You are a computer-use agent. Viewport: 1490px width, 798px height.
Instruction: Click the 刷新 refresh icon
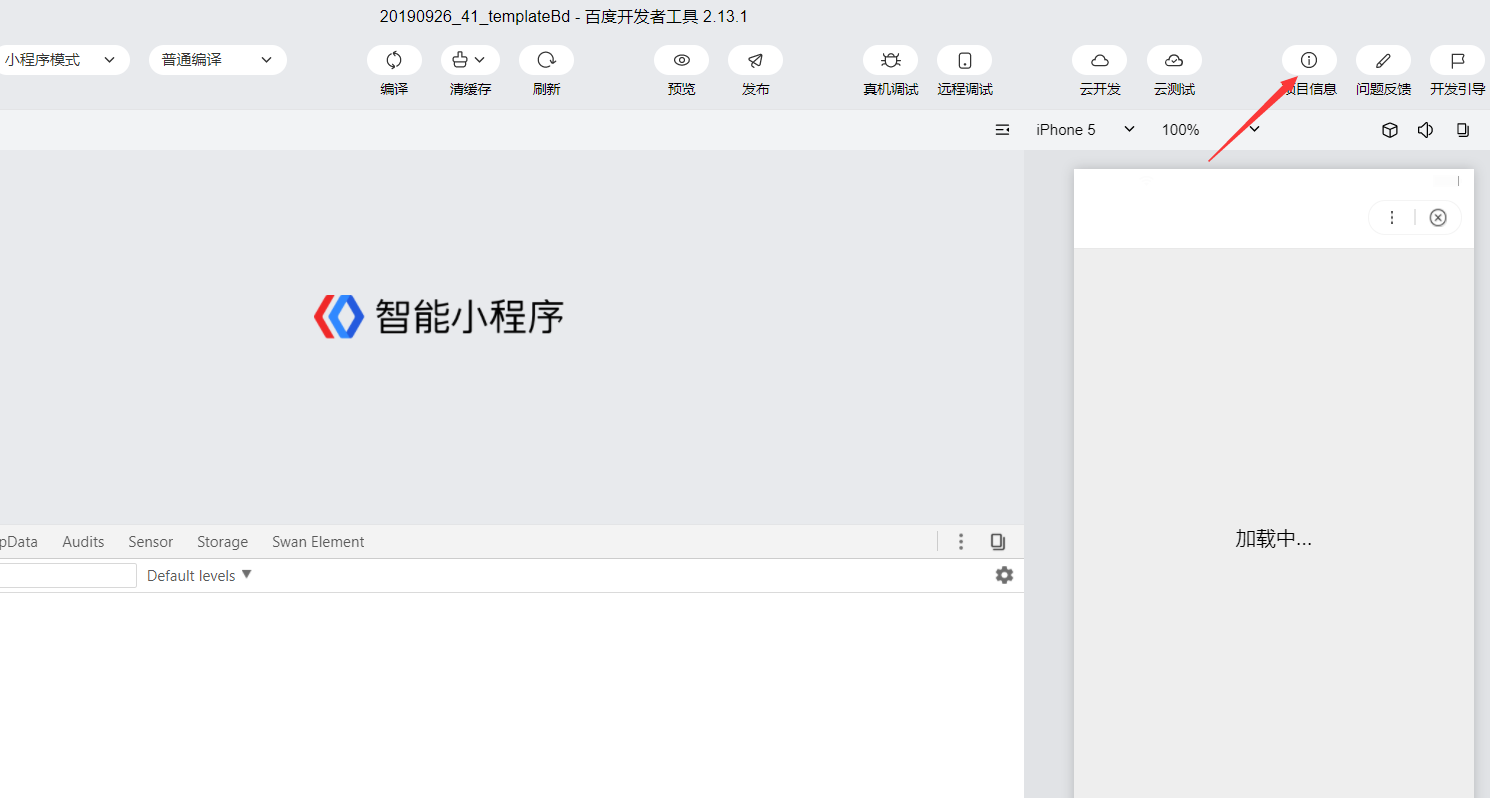tap(546, 60)
